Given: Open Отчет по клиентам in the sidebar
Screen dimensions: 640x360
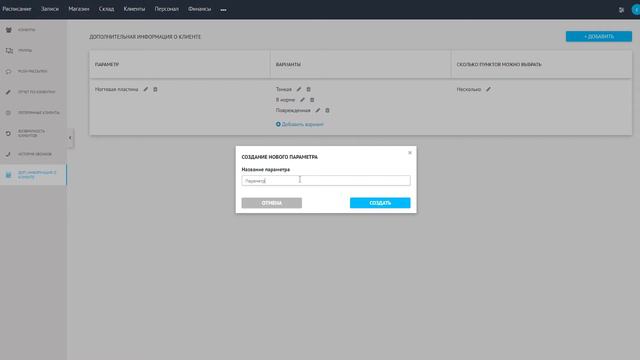Looking at the screenshot, I should tap(36, 92).
